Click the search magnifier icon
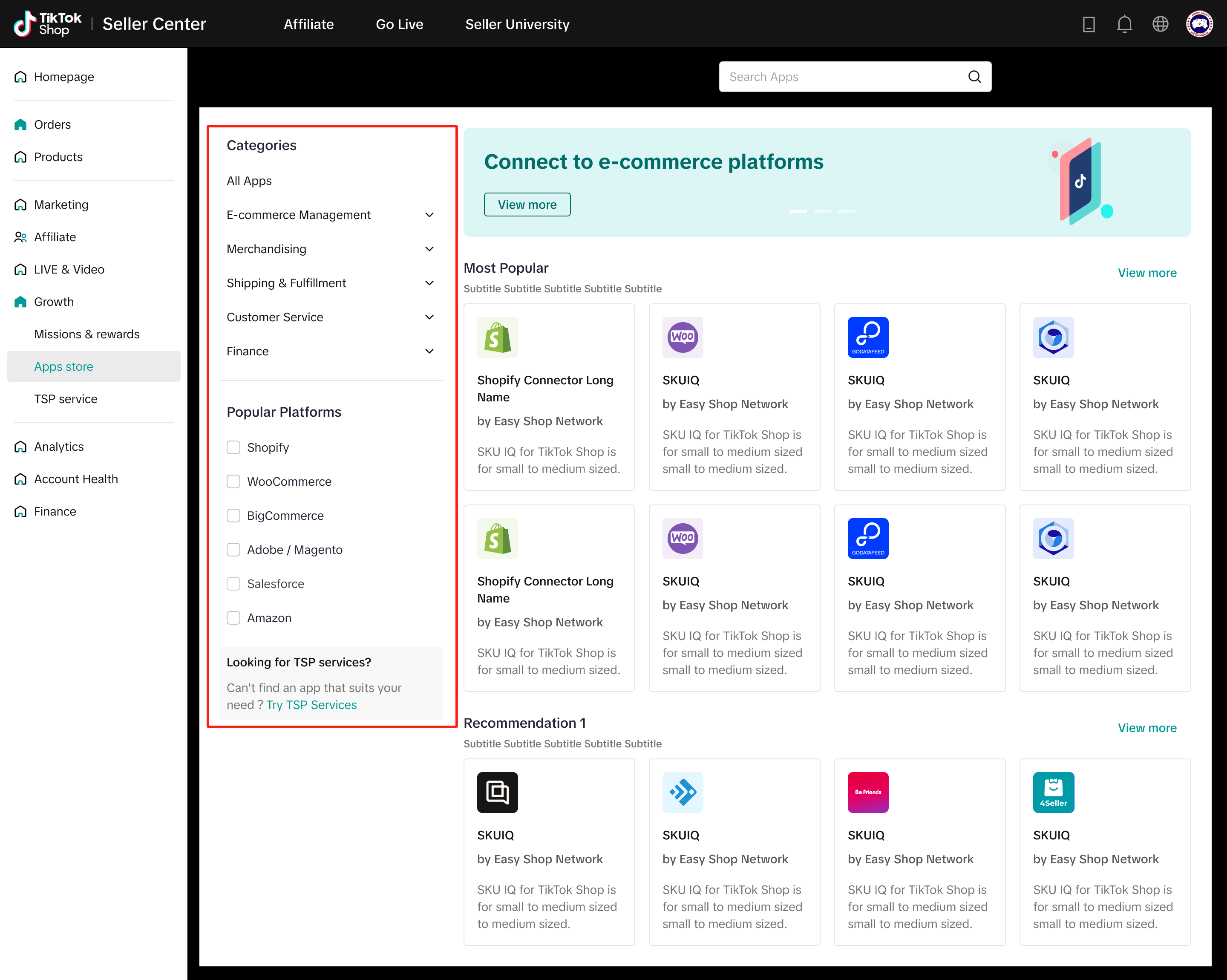Screen dimensions: 1227x980 pyautogui.click(x=974, y=77)
